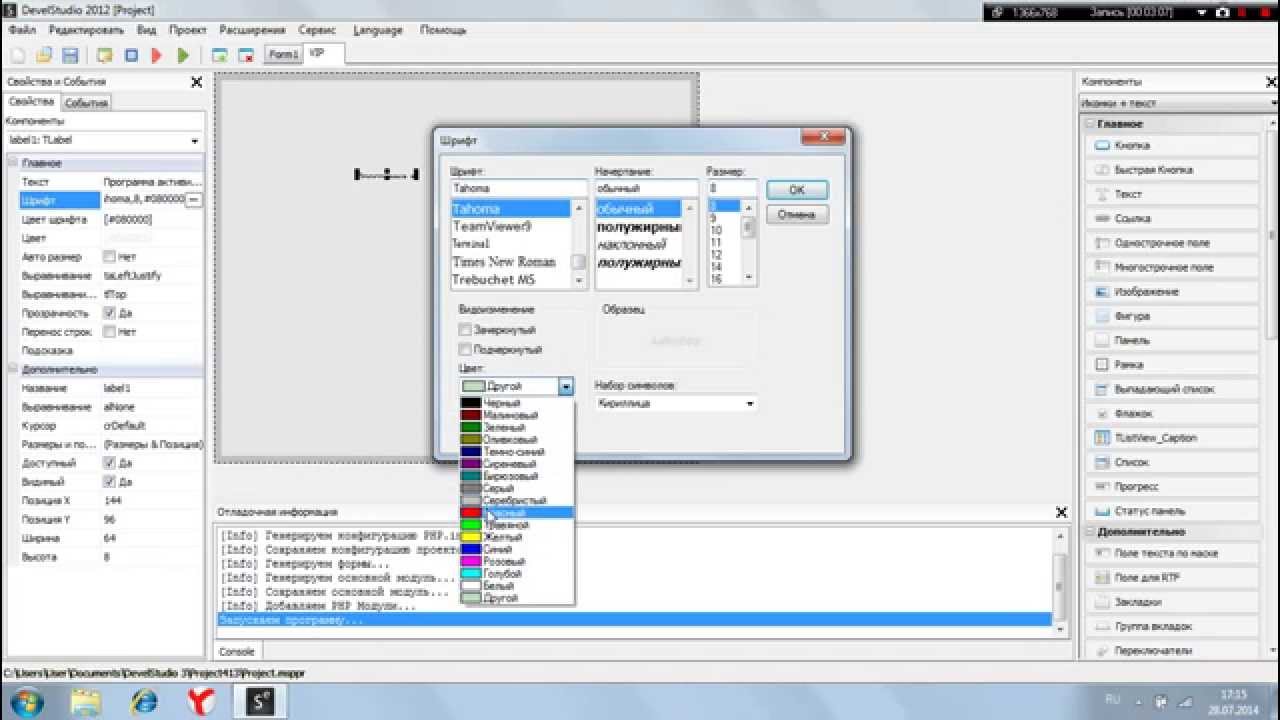
Task: Collapse the Главное properties section
Action: [x=13, y=163]
